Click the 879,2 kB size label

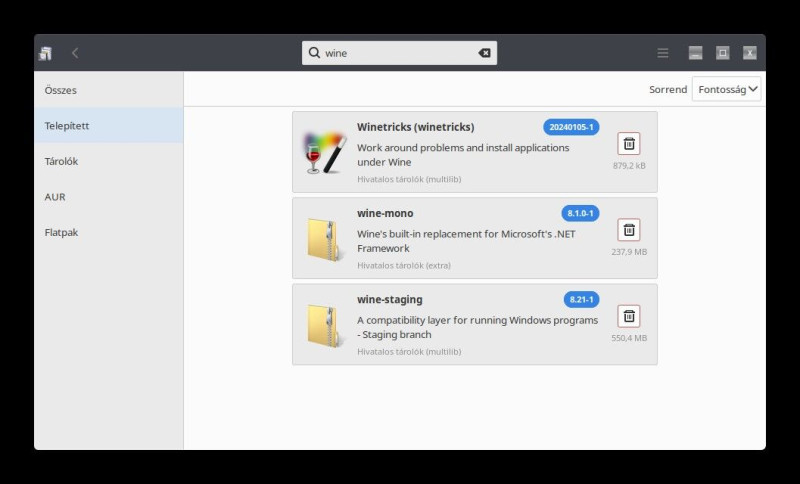(629, 165)
